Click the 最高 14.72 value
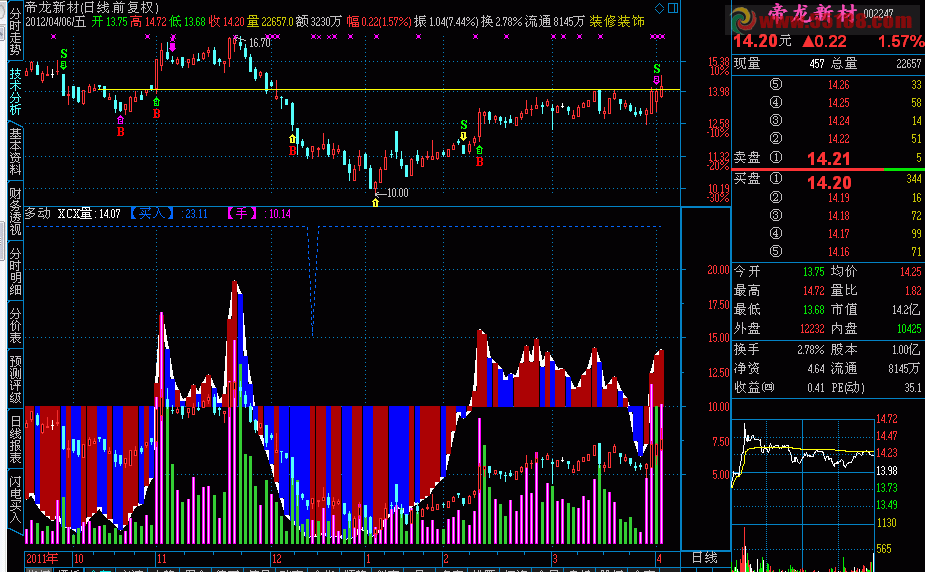The width and height of the screenshot is (925, 572). 814,291
